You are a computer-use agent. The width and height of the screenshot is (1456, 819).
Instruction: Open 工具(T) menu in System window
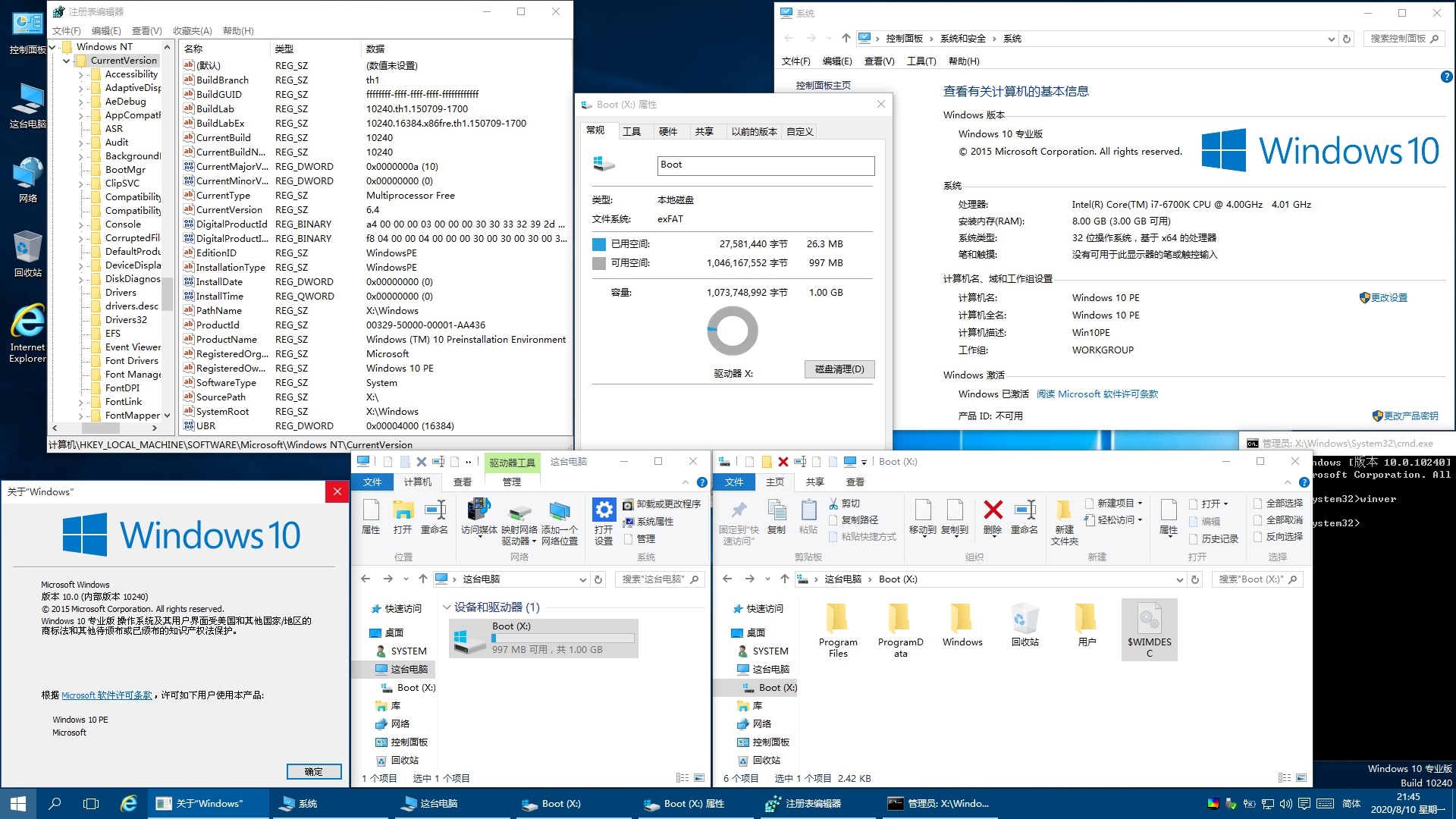pos(921,61)
